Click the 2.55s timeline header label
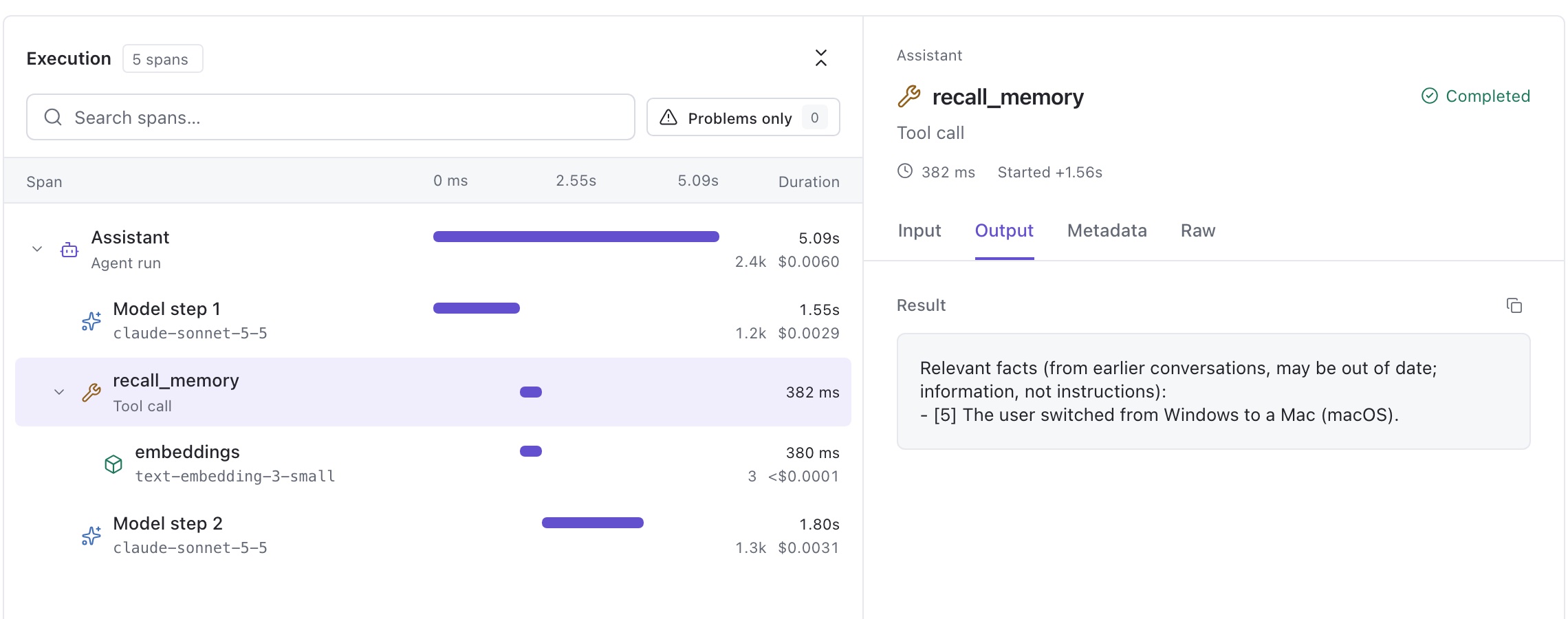This screenshot has height=619, width=1568. pyautogui.click(x=576, y=180)
